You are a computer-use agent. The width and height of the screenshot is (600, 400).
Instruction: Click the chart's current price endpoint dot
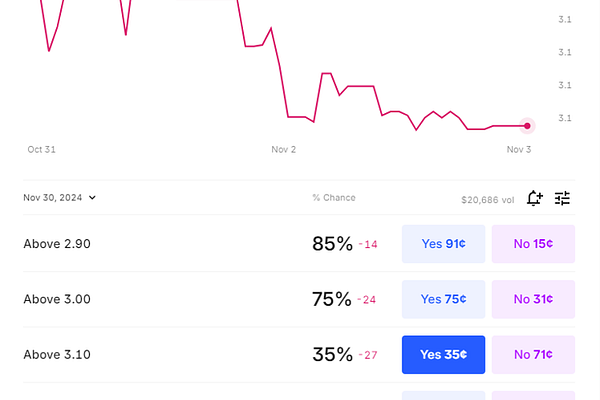(527, 126)
